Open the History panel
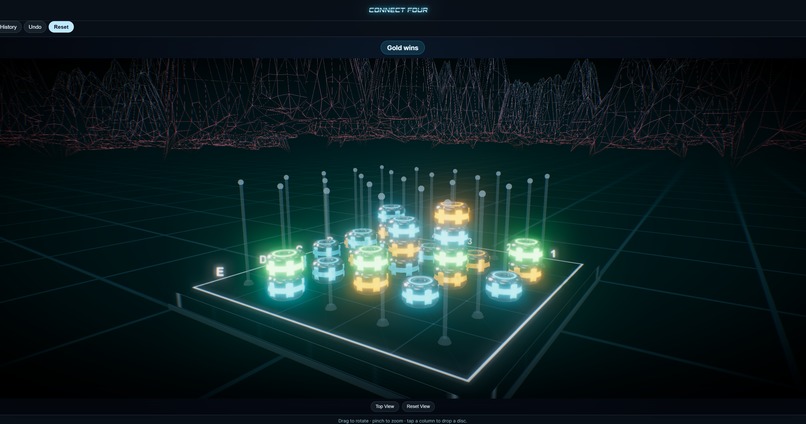Screen dimensions: 806x424 (x=9, y=27)
